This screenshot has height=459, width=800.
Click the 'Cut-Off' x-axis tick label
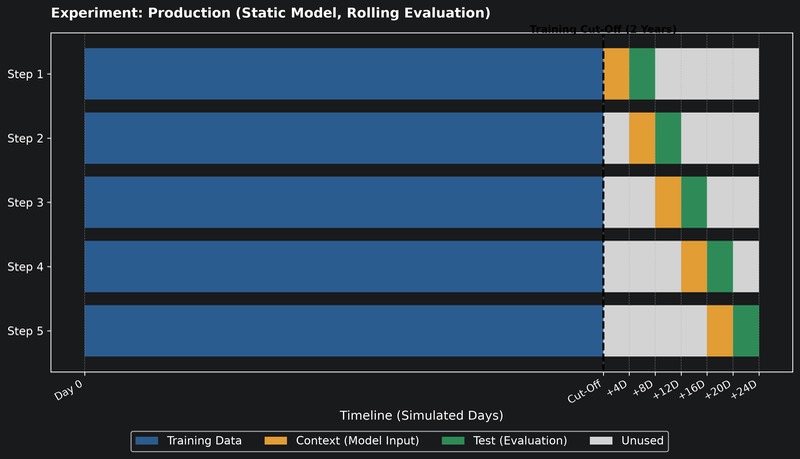pyautogui.click(x=585, y=392)
